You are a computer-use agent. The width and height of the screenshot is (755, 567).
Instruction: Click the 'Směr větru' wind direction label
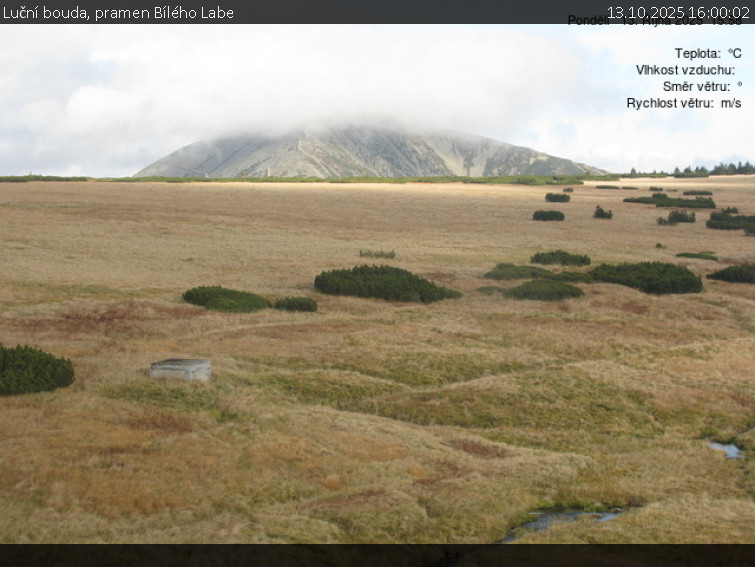[696, 86]
